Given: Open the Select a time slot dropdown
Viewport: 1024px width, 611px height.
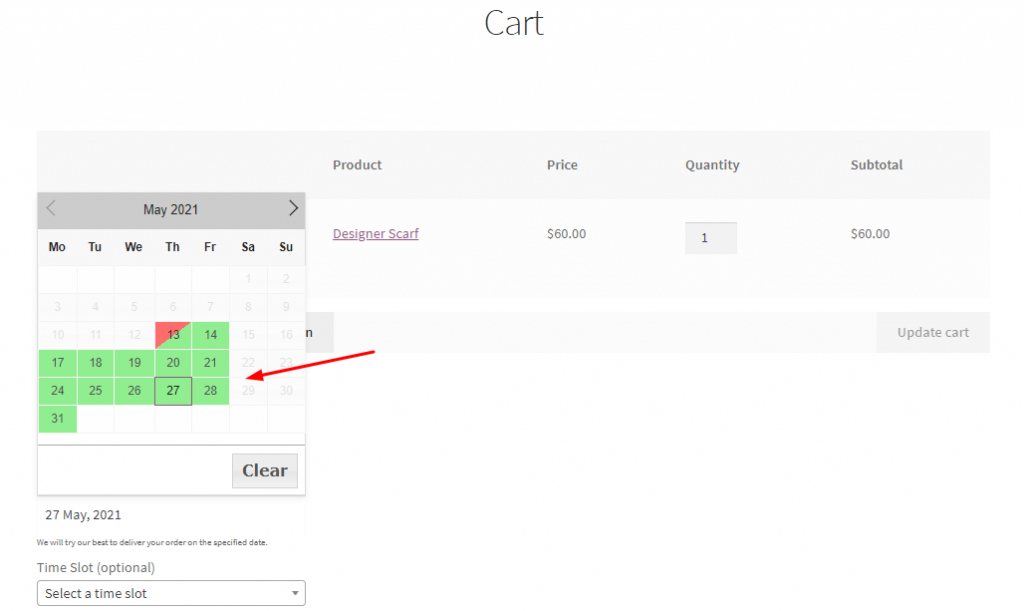Looking at the screenshot, I should (171, 593).
